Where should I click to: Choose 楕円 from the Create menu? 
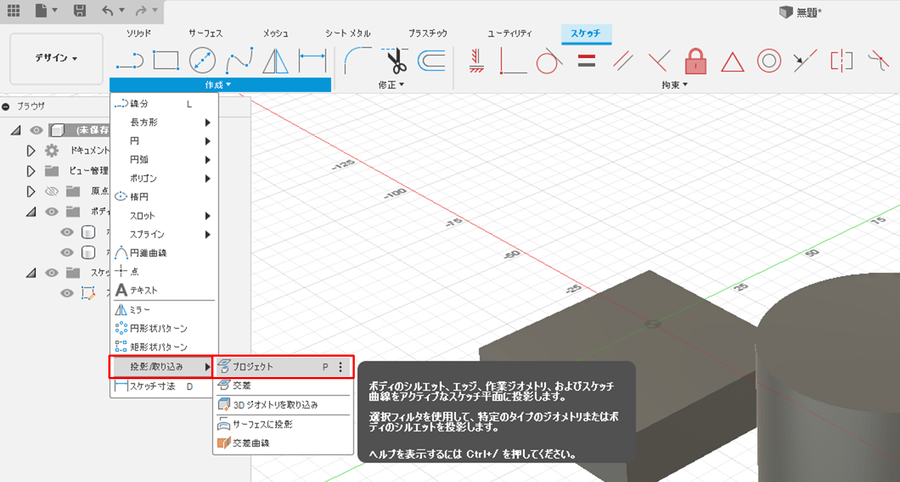click(x=164, y=197)
